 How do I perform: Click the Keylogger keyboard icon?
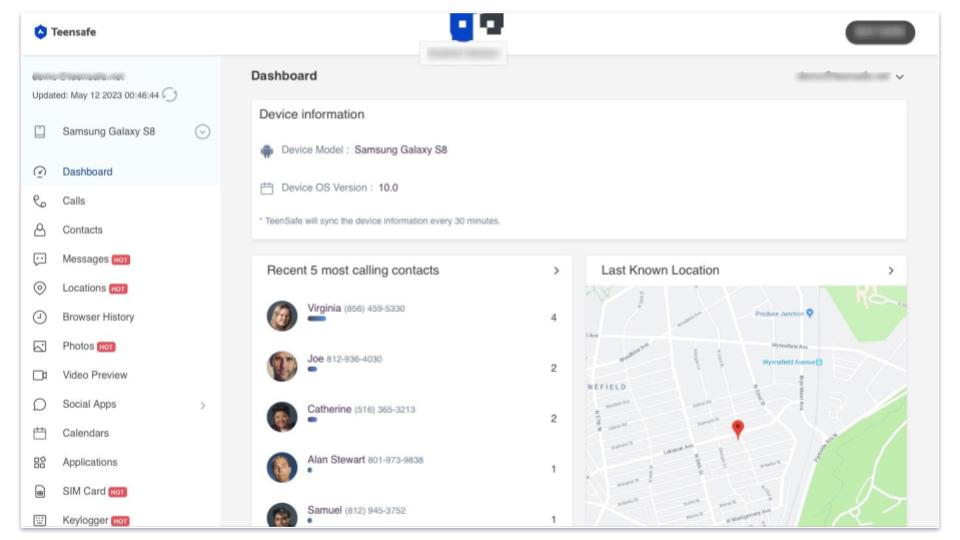[40, 520]
